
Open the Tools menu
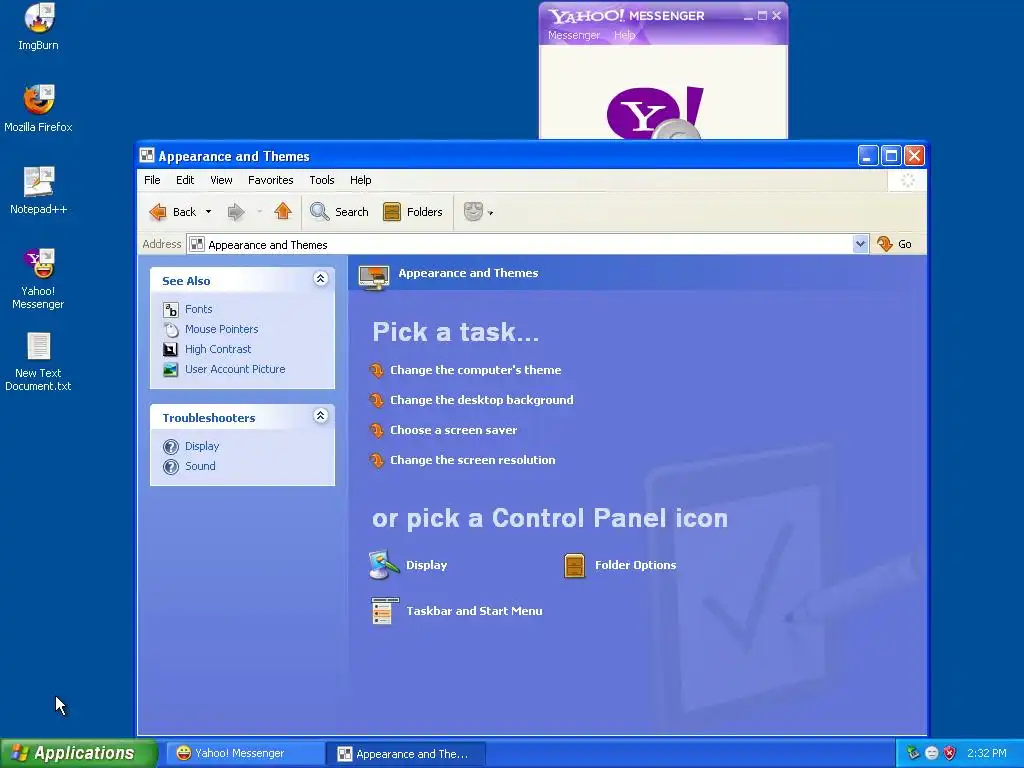pos(322,180)
